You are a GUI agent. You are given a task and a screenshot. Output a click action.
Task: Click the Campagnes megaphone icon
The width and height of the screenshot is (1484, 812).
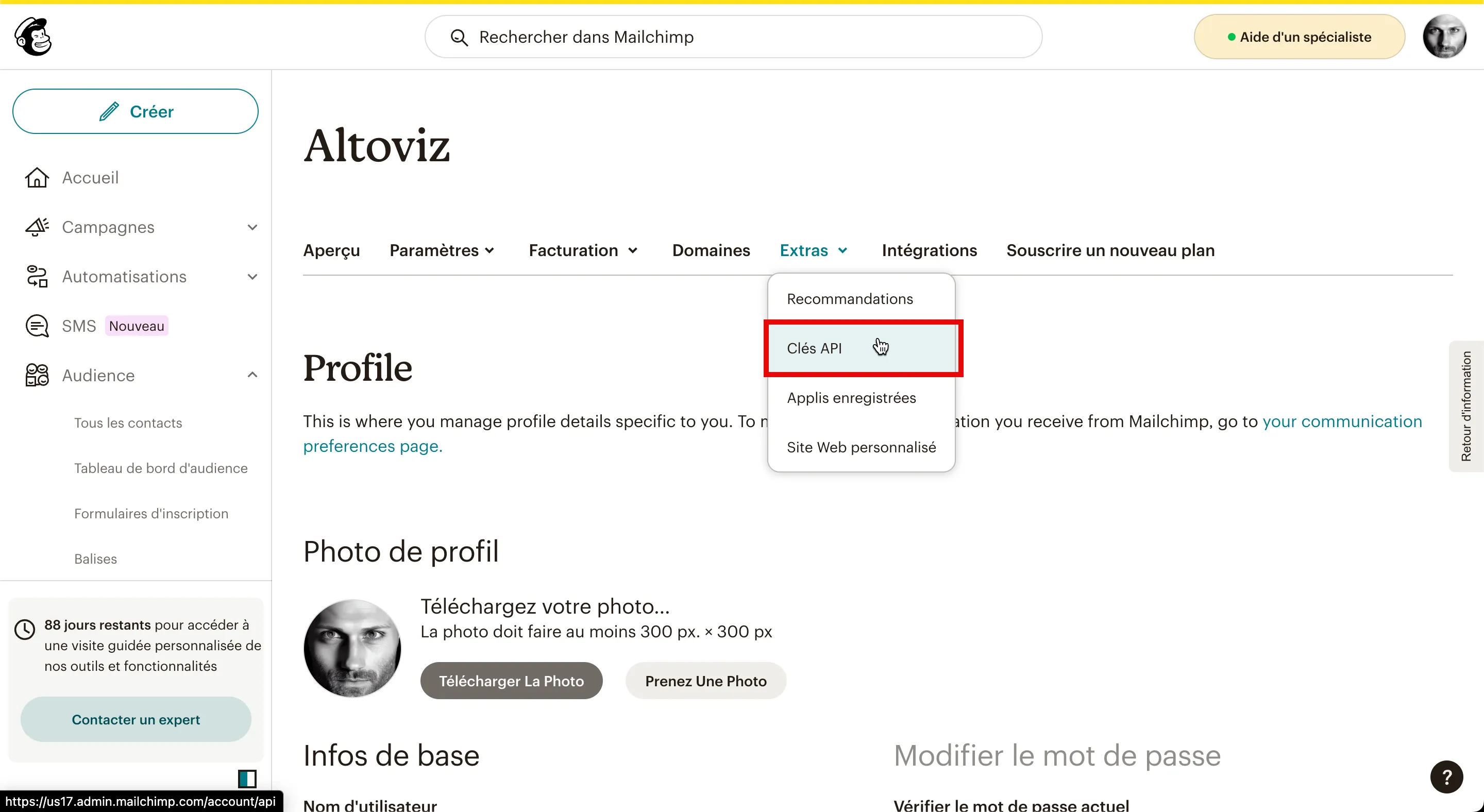pos(37,228)
